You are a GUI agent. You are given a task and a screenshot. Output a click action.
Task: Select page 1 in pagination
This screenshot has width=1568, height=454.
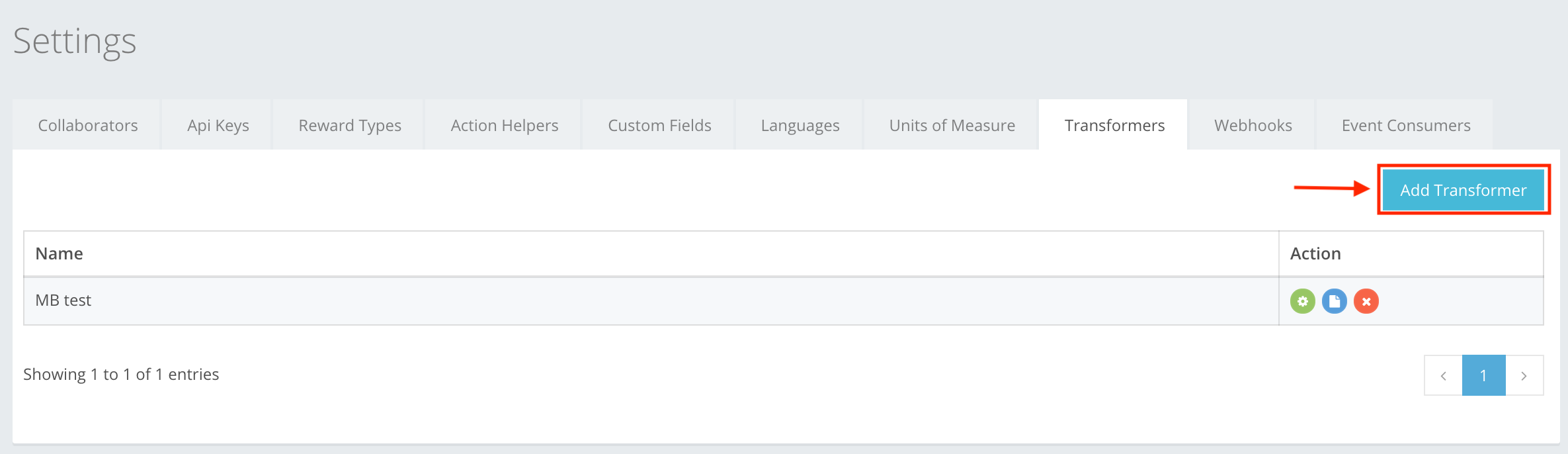[x=1483, y=375]
